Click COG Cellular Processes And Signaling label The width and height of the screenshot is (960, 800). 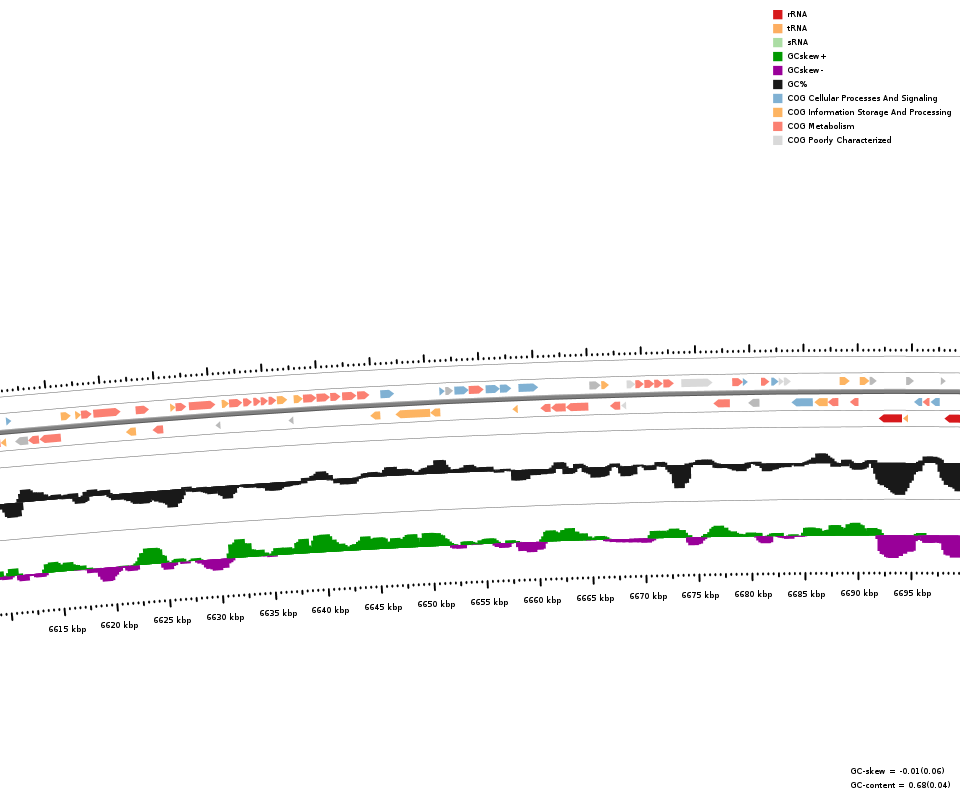pyautogui.click(x=862, y=98)
